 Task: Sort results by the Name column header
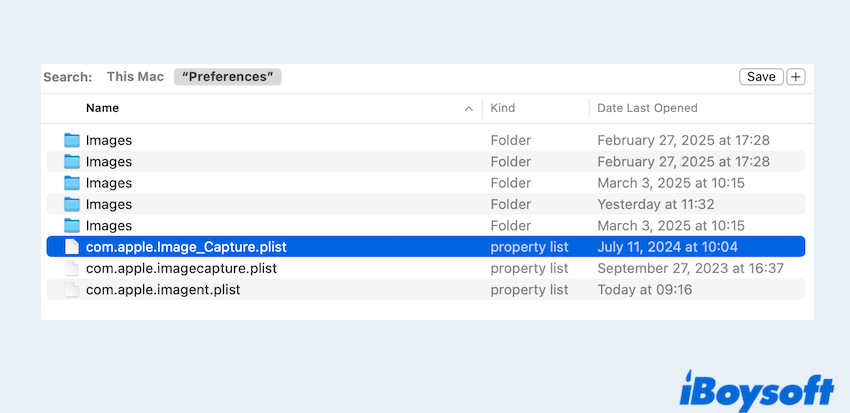pyautogui.click(x=102, y=108)
